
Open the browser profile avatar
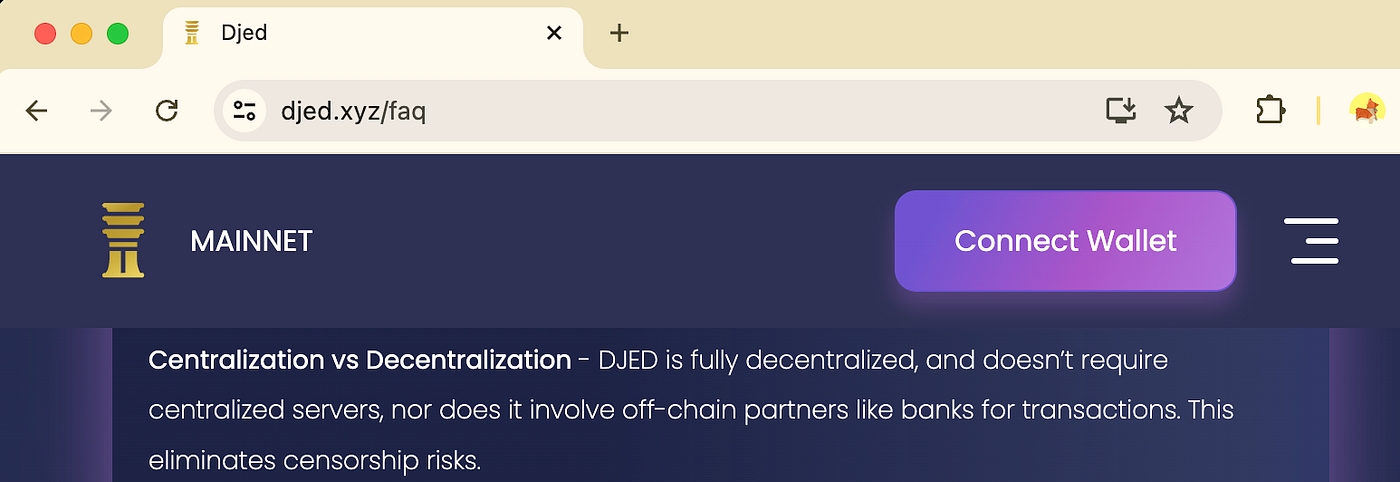coord(1365,110)
